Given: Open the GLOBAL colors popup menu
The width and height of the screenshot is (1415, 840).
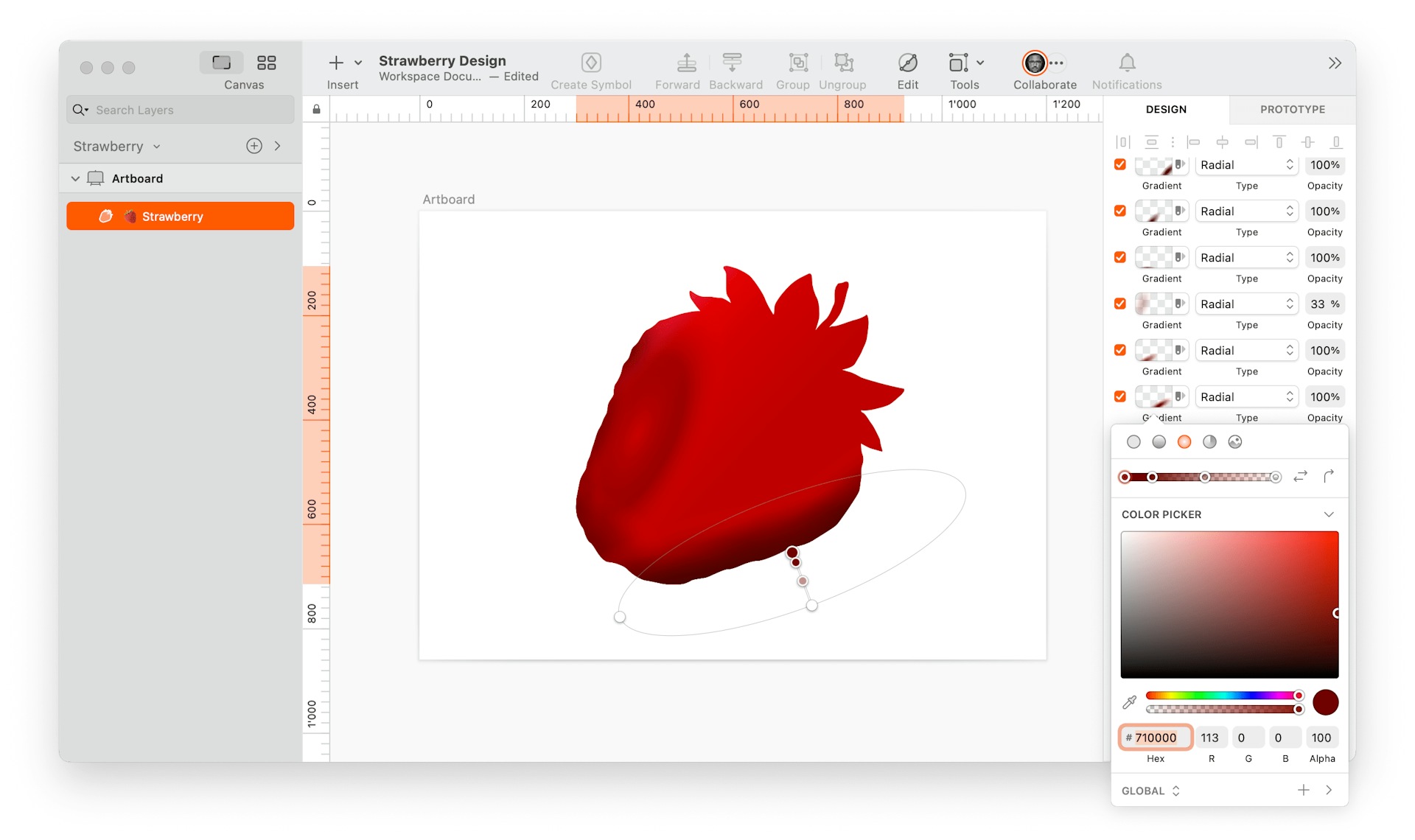Looking at the screenshot, I should tap(1150, 791).
